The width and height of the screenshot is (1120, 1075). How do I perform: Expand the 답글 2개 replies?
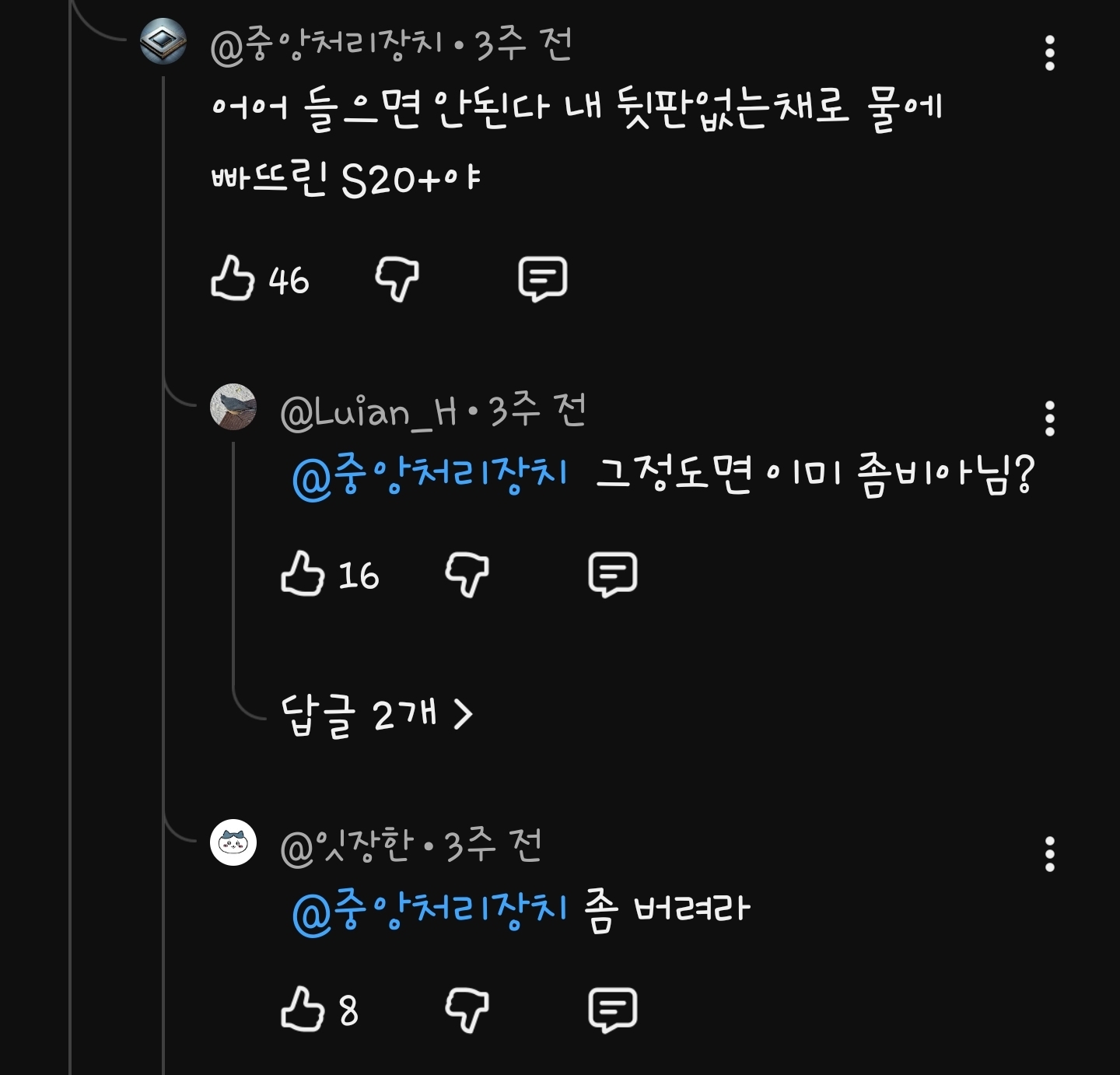(x=359, y=714)
